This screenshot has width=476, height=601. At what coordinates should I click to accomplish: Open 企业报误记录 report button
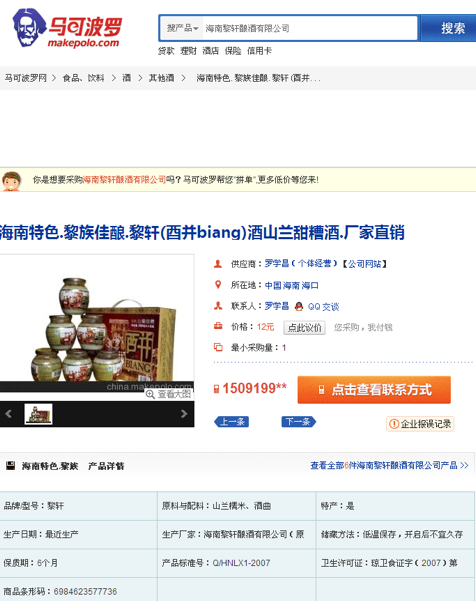click(x=420, y=424)
